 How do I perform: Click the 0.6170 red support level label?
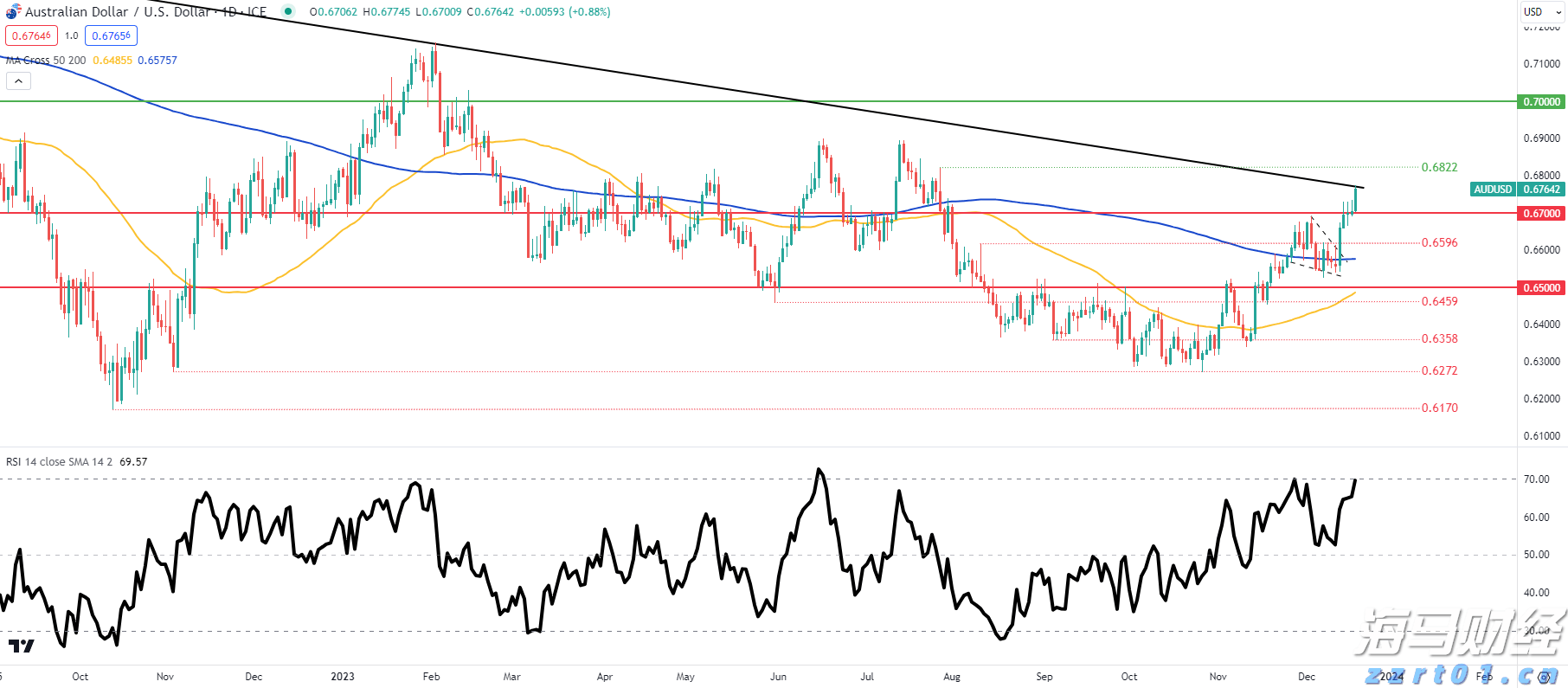pos(1439,408)
